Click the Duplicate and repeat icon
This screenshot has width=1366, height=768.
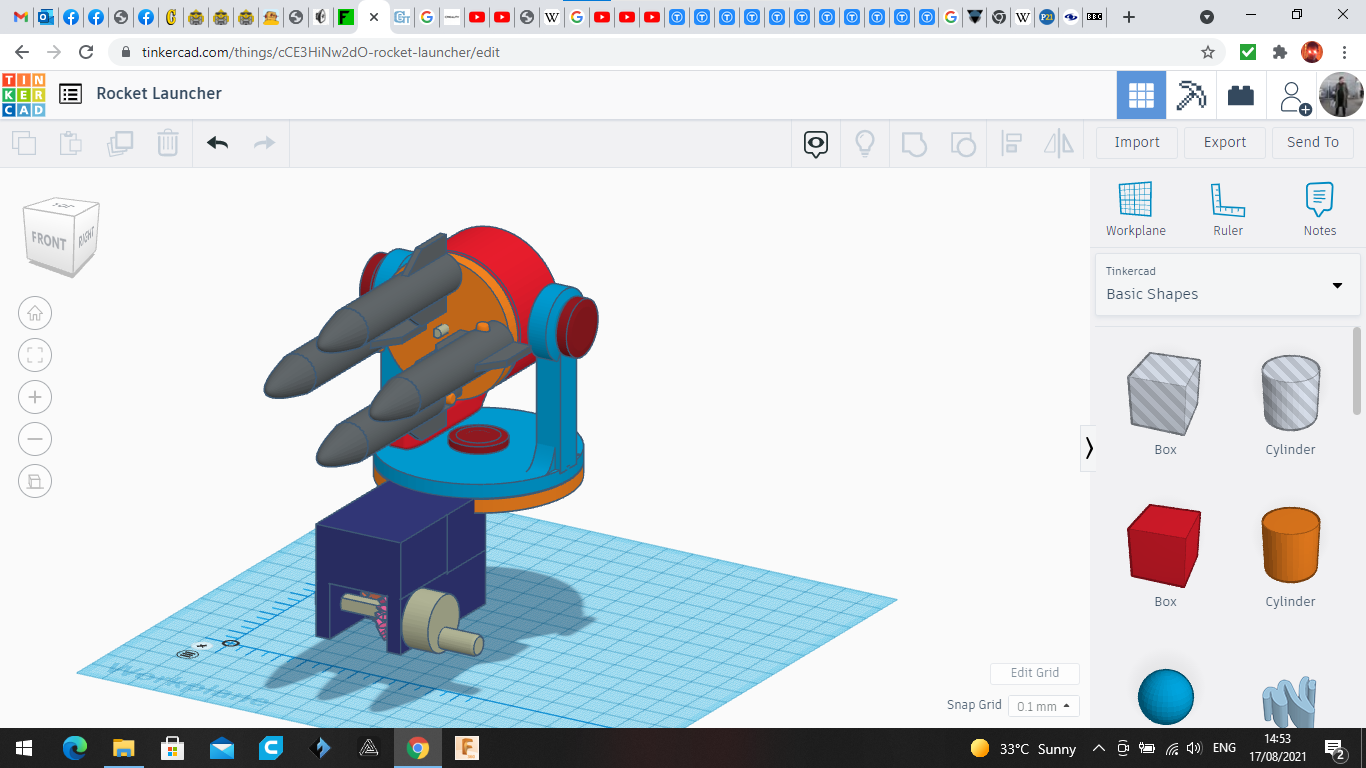120,143
